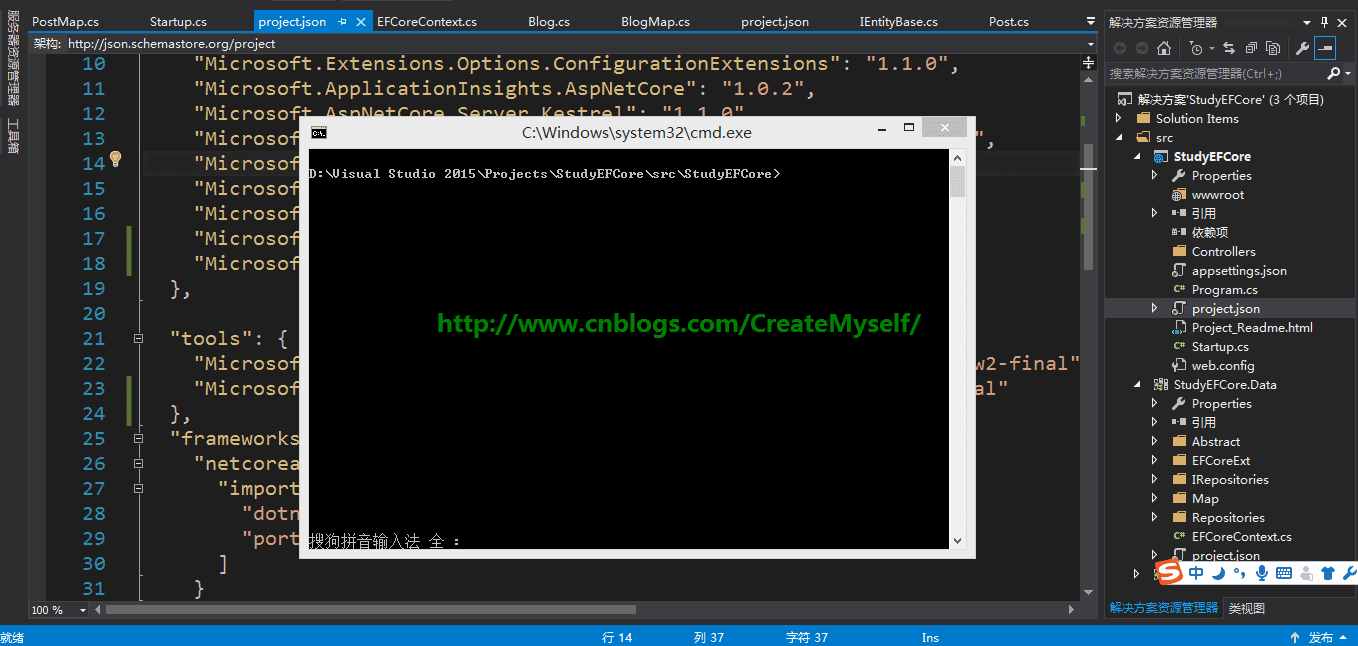This screenshot has width=1358, height=646.
Task: Click the search magnifier icon in Solution Explorer
Action: pyautogui.click(x=1333, y=73)
